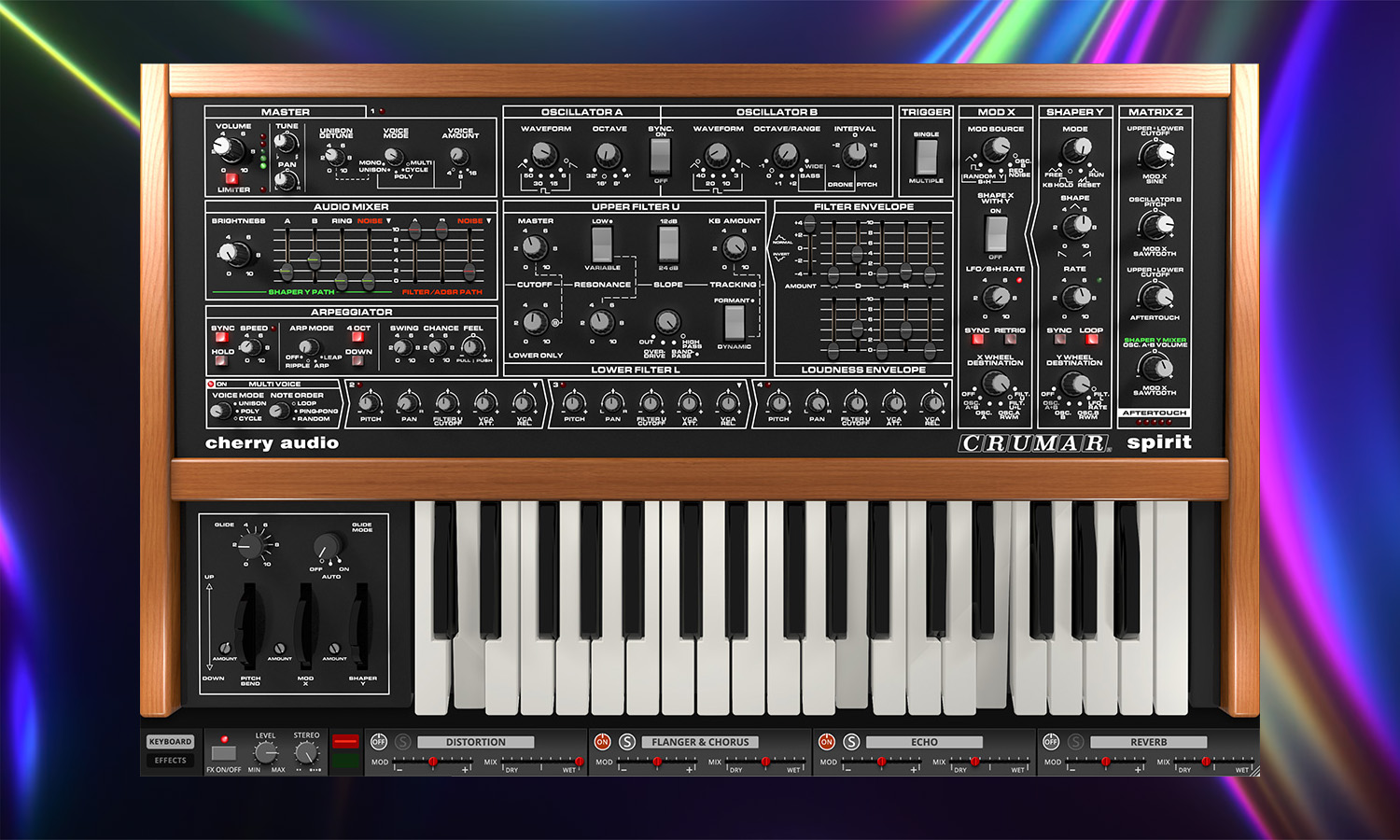Image resolution: width=1400 pixels, height=840 pixels.
Task: Toggle the Shaper Y Loop button
Action: click(x=1090, y=340)
